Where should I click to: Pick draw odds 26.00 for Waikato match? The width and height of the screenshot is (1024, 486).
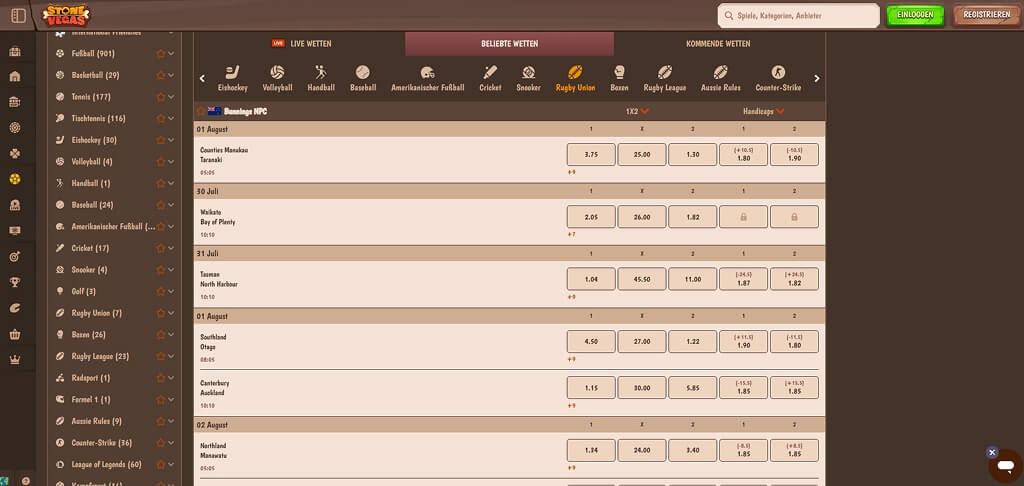[x=642, y=217]
